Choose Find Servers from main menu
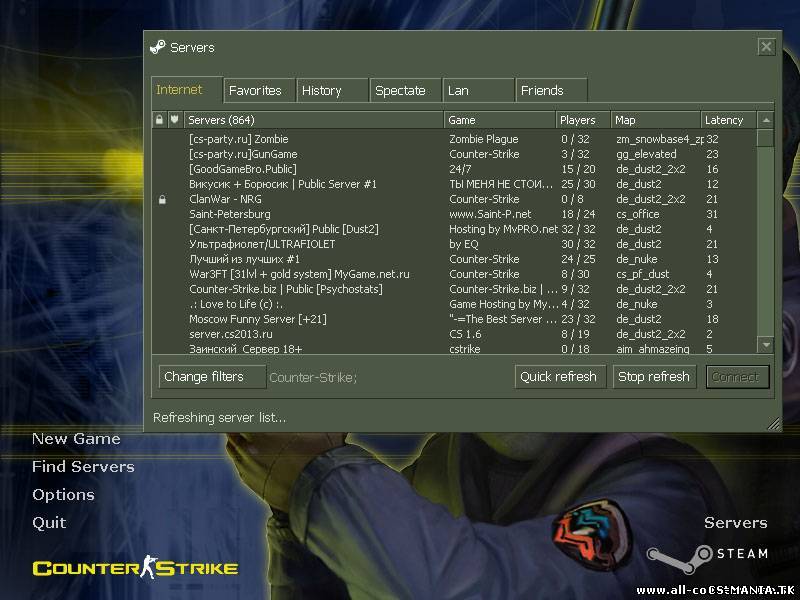The image size is (800, 600). pos(83,467)
